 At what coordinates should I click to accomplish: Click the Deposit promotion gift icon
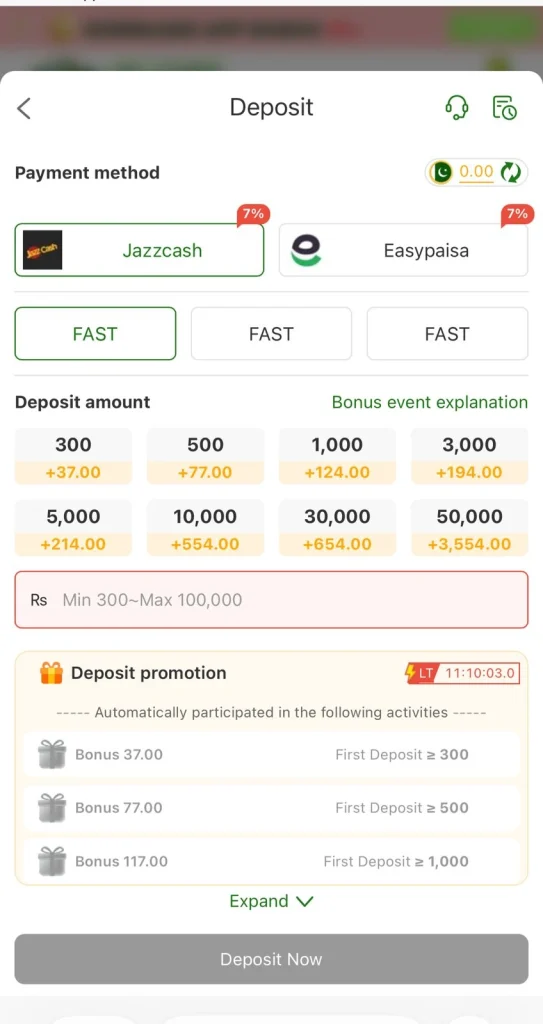pyautogui.click(x=51, y=673)
